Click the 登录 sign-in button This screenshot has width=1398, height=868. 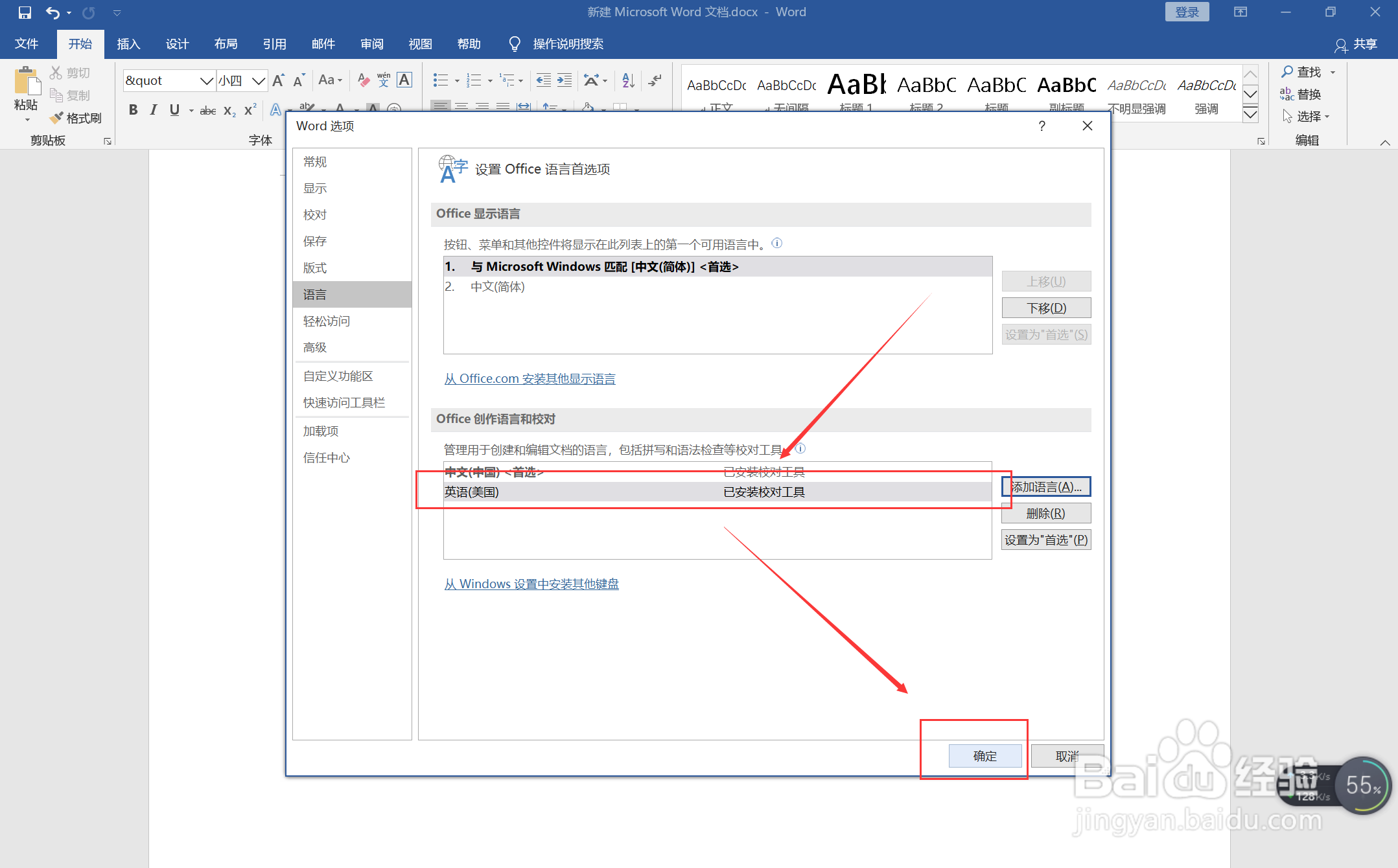click(1187, 12)
